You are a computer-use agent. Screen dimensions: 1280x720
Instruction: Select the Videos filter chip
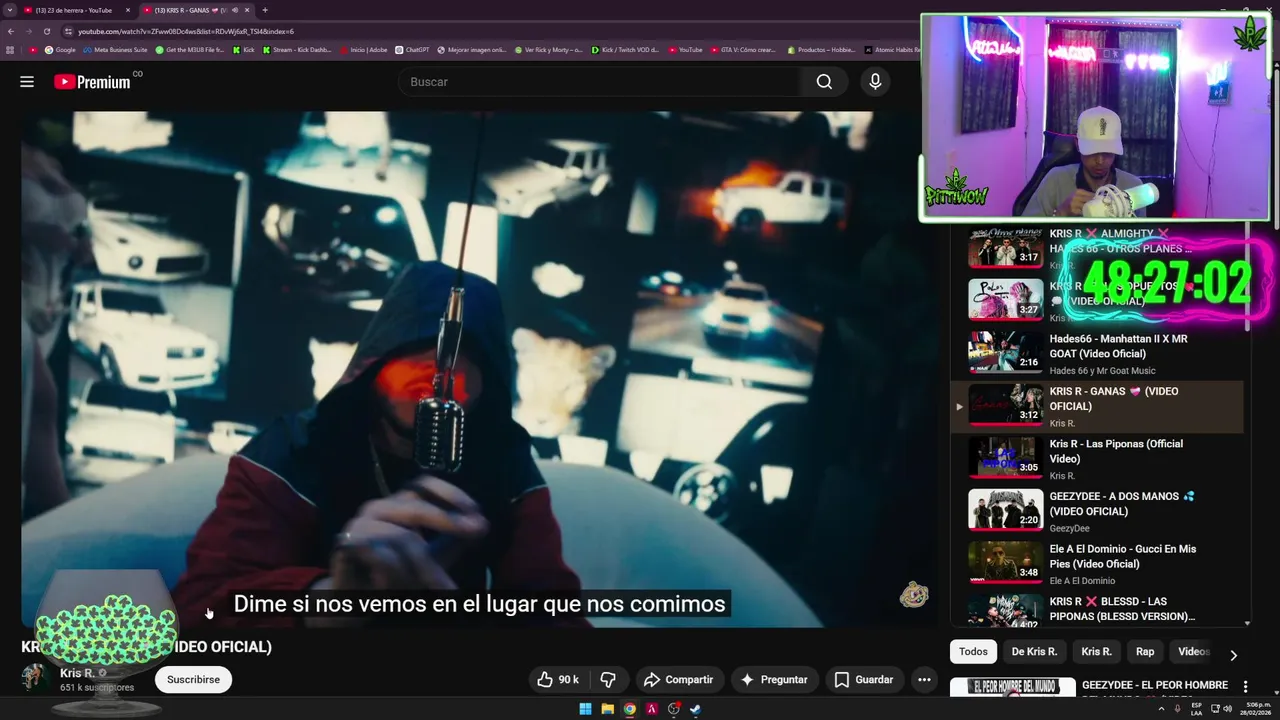[1193, 652]
